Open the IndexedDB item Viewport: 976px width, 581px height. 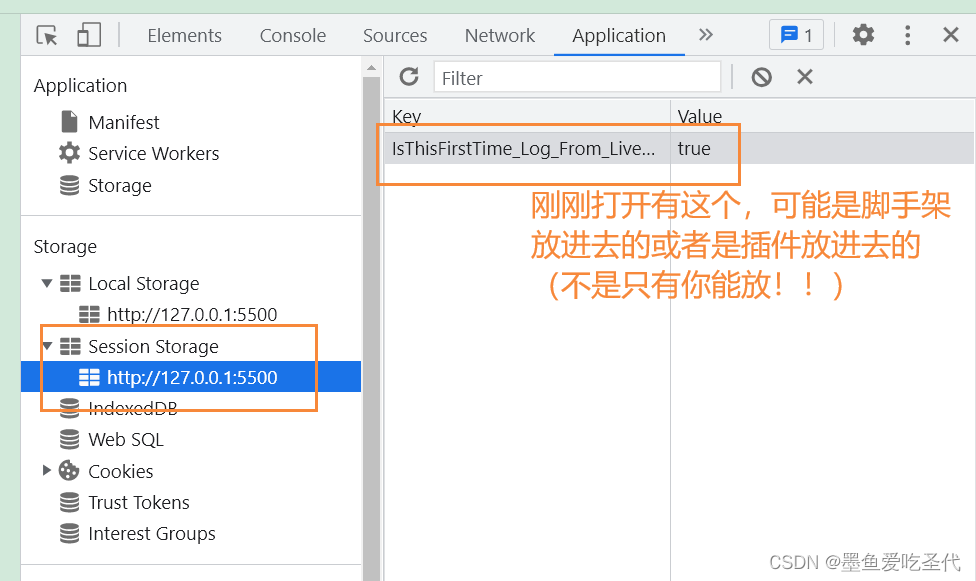tap(133, 408)
